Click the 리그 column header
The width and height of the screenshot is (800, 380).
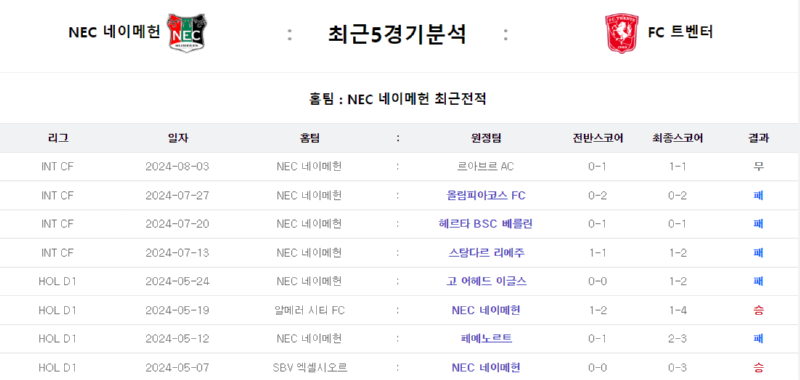[58, 138]
